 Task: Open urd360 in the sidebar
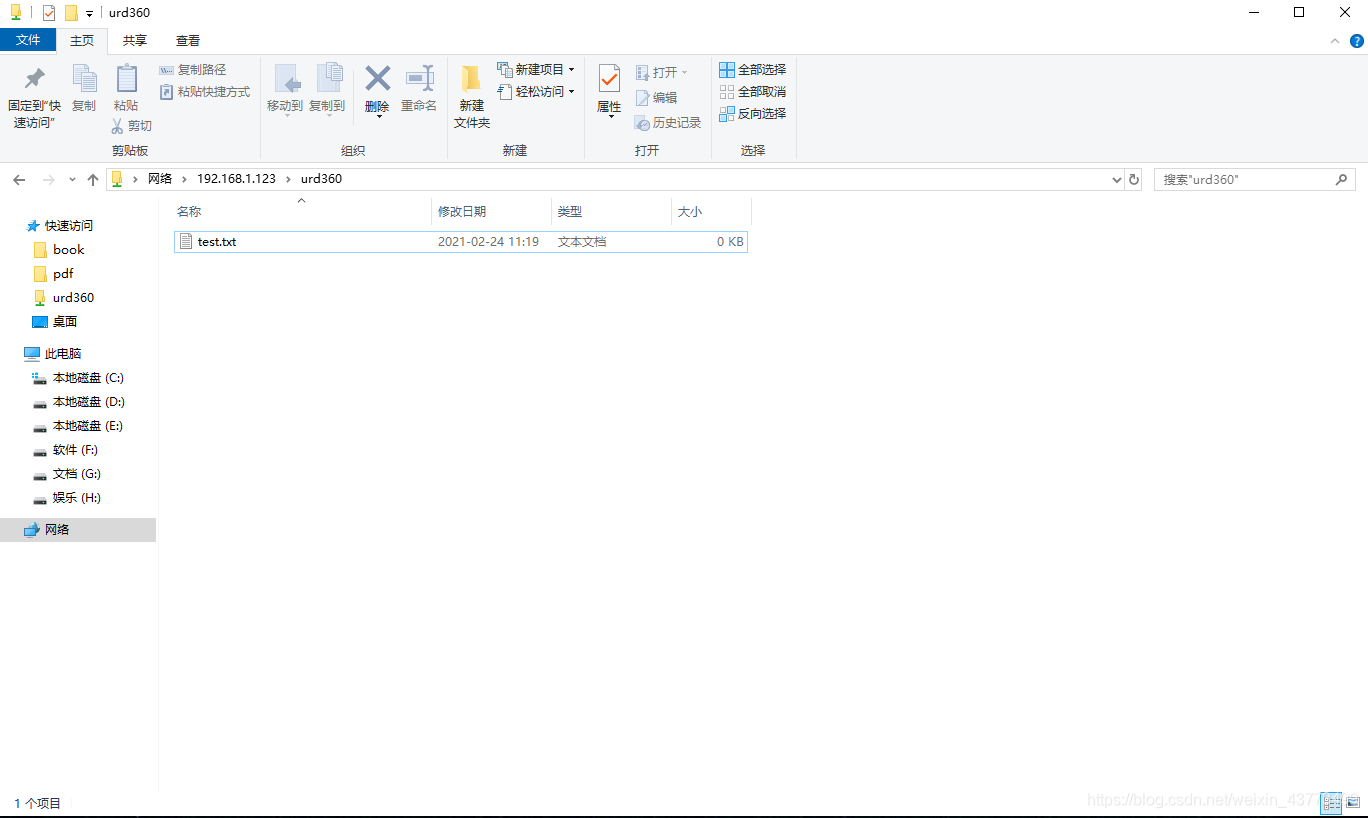73,298
